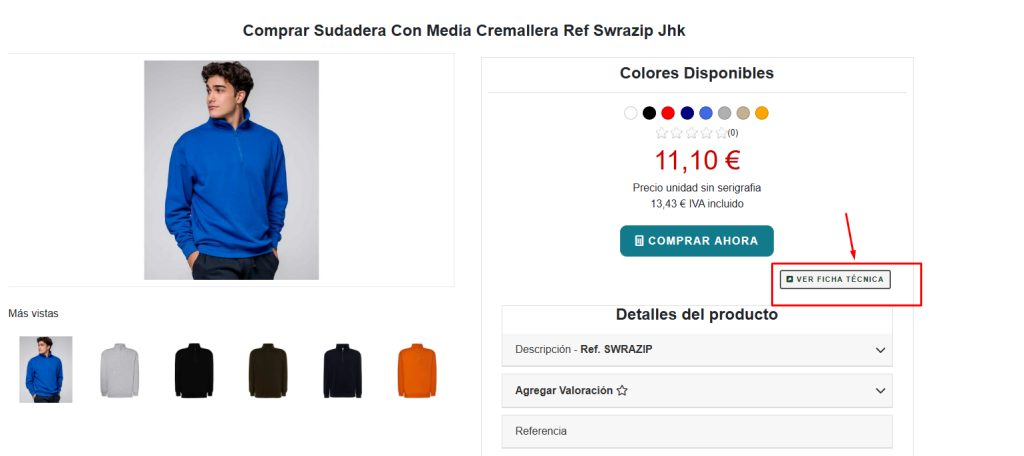Image resolution: width=1024 pixels, height=456 pixels.
Task: View the grey sweatshirt thumbnail
Action: pyautogui.click(x=120, y=370)
